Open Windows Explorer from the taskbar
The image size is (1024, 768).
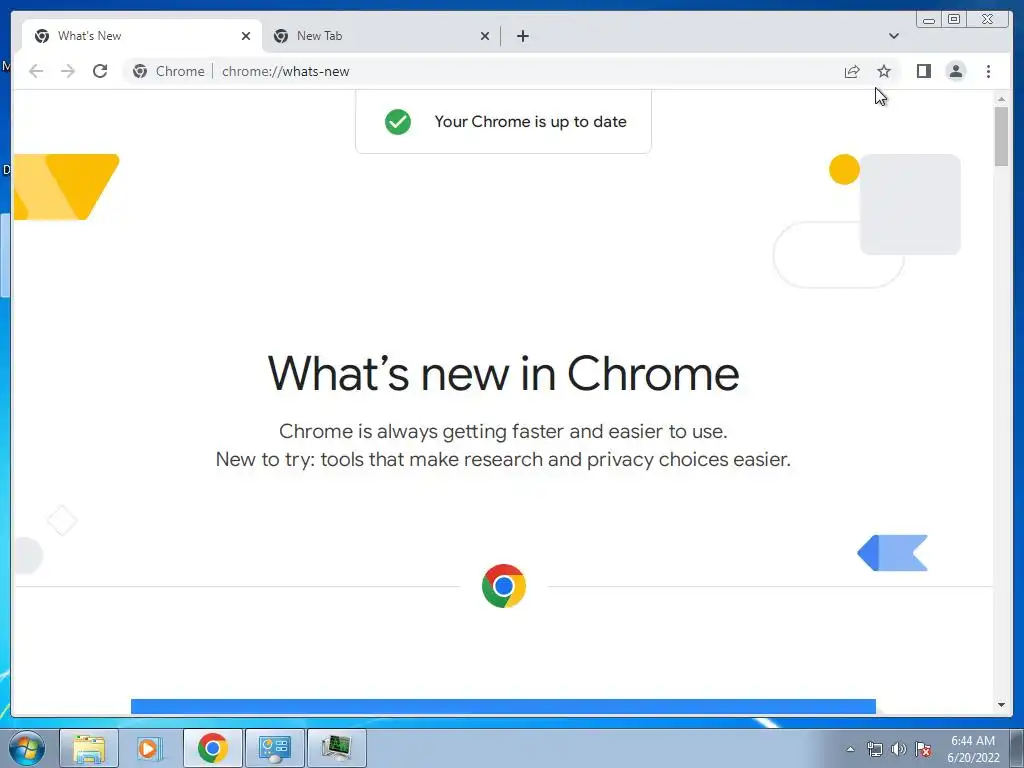coord(89,748)
